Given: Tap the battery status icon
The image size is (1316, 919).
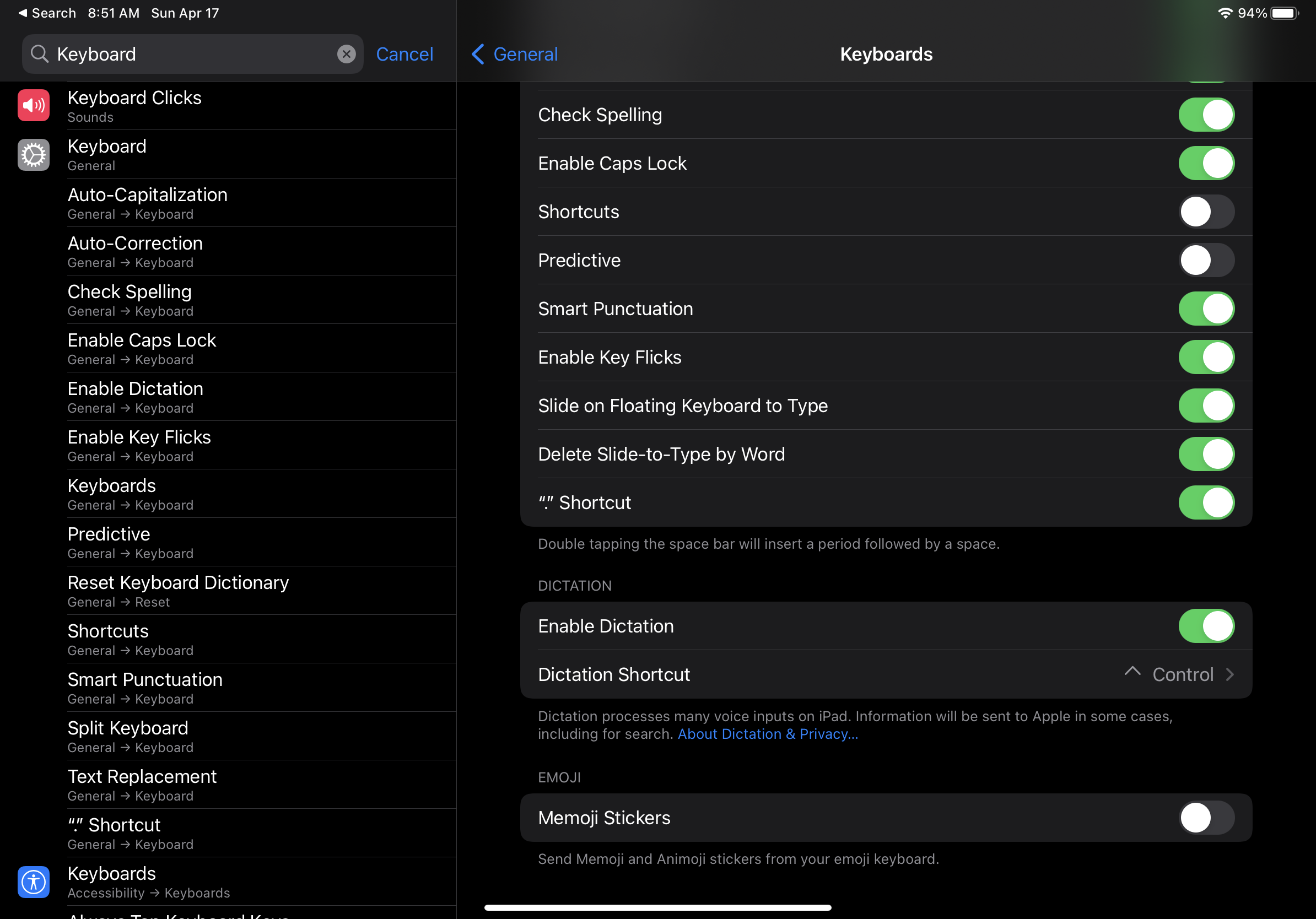Looking at the screenshot, I should (1284, 13).
